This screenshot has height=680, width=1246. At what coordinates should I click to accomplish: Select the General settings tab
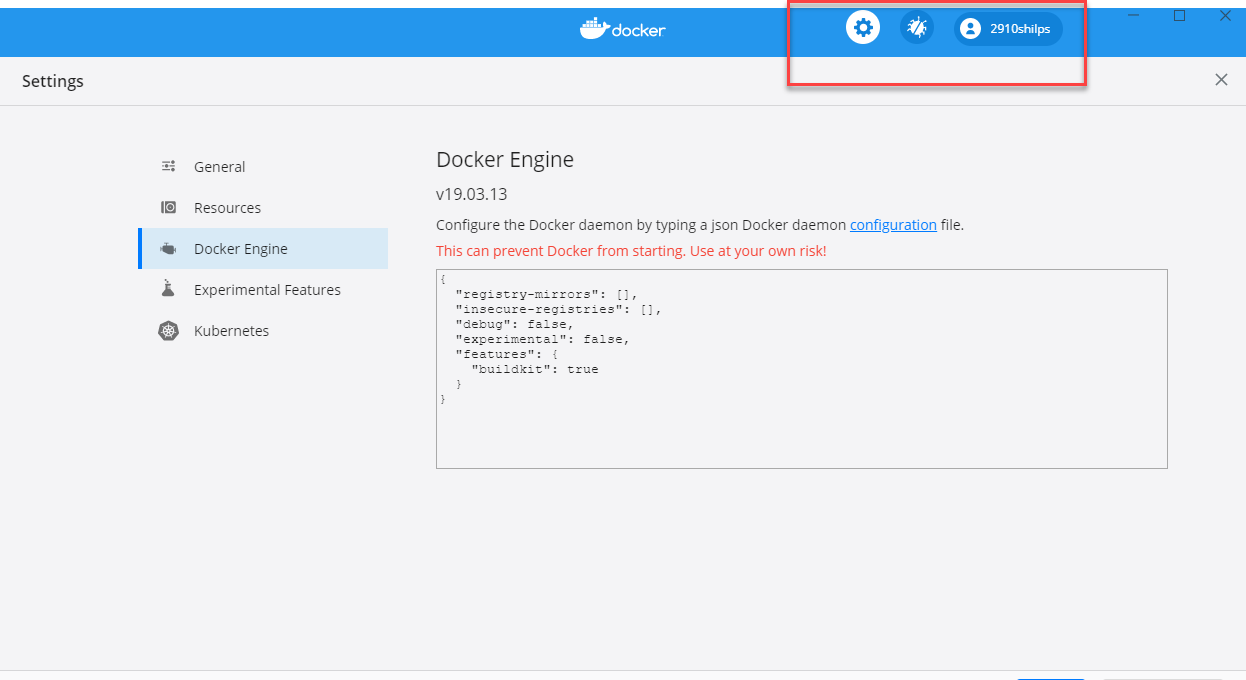tap(263, 167)
